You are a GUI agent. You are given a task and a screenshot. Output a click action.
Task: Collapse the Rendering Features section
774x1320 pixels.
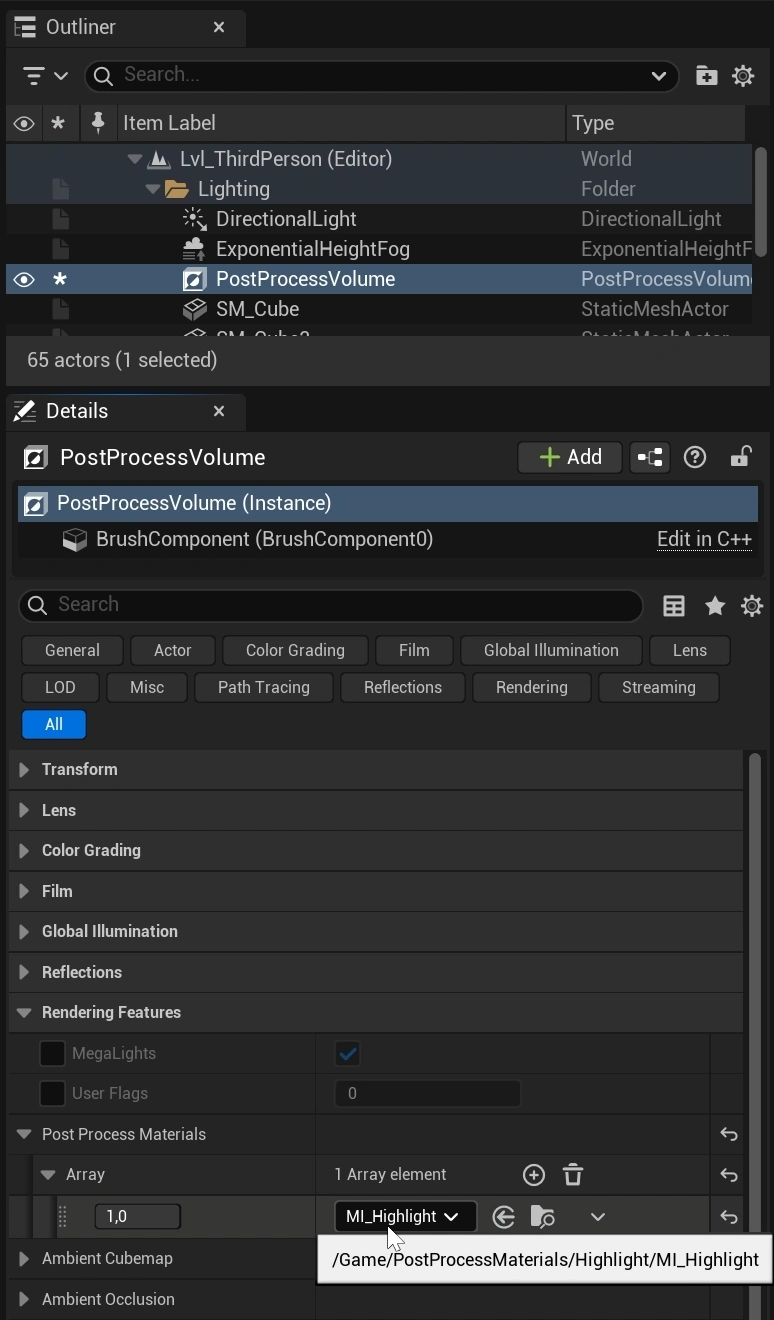[x=24, y=1012]
